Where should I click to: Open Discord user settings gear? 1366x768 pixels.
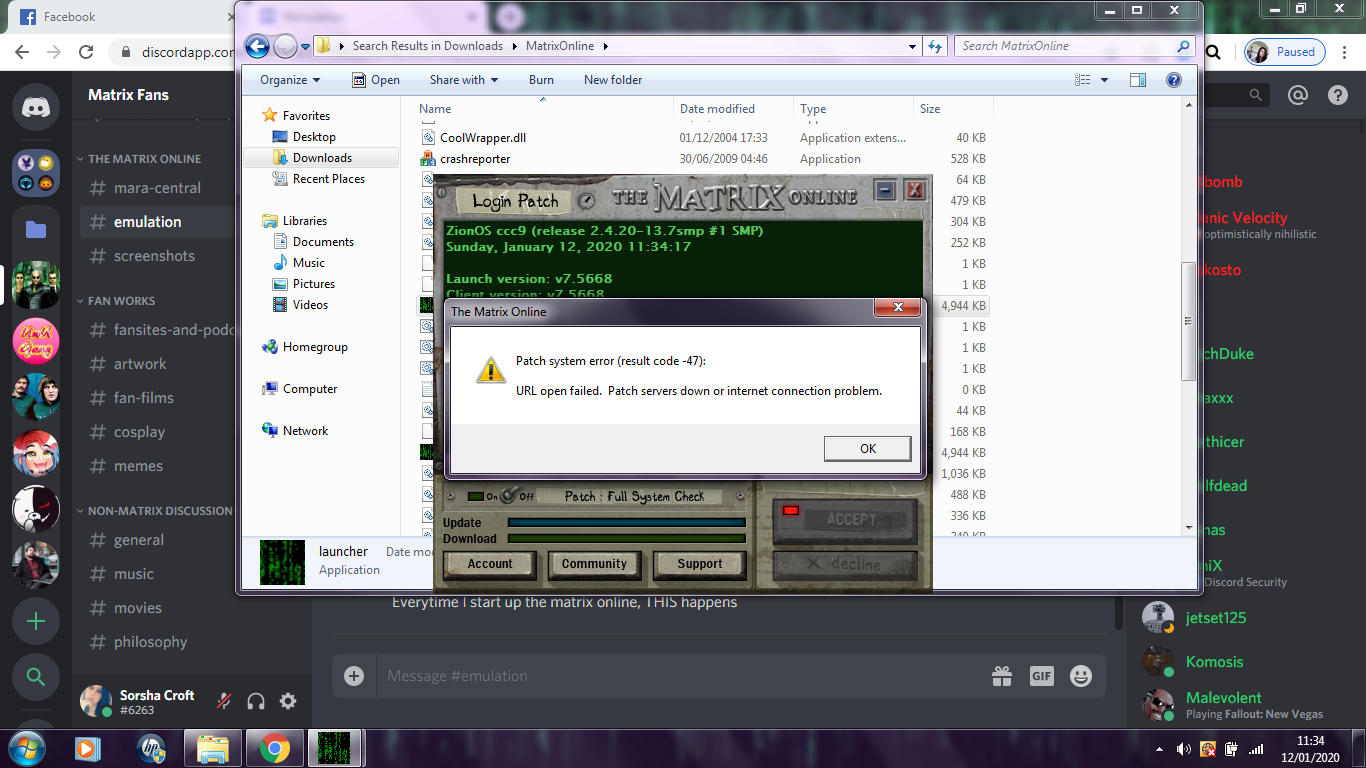[288, 702]
